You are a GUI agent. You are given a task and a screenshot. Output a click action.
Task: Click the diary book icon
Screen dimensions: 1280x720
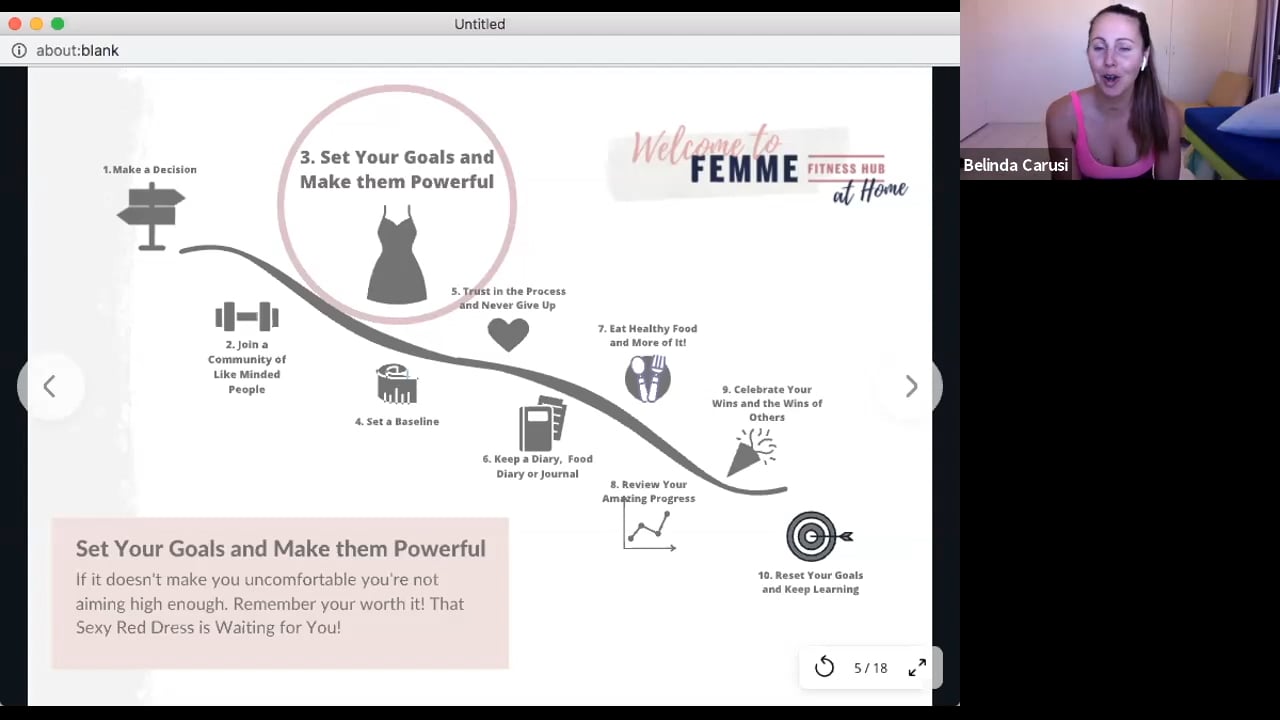(x=542, y=423)
